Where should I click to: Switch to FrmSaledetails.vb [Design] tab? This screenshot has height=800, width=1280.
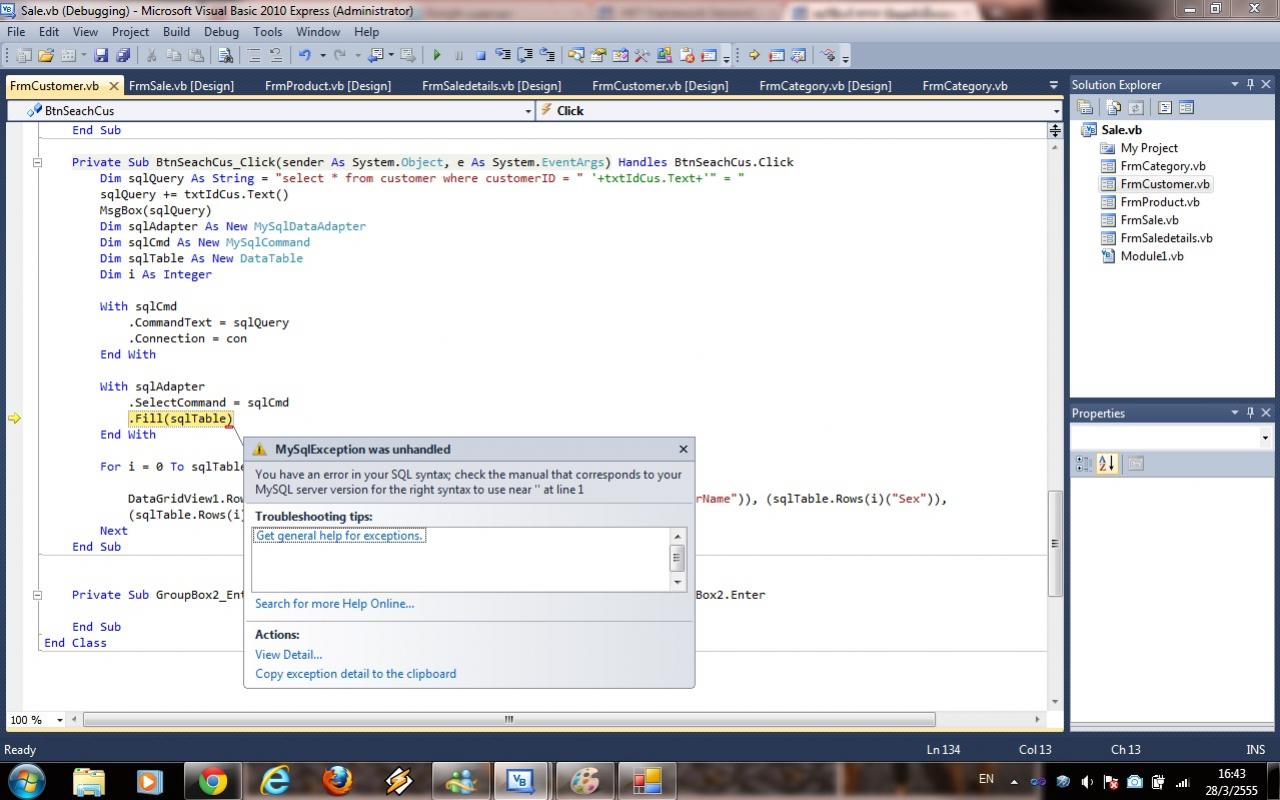[491, 86]
